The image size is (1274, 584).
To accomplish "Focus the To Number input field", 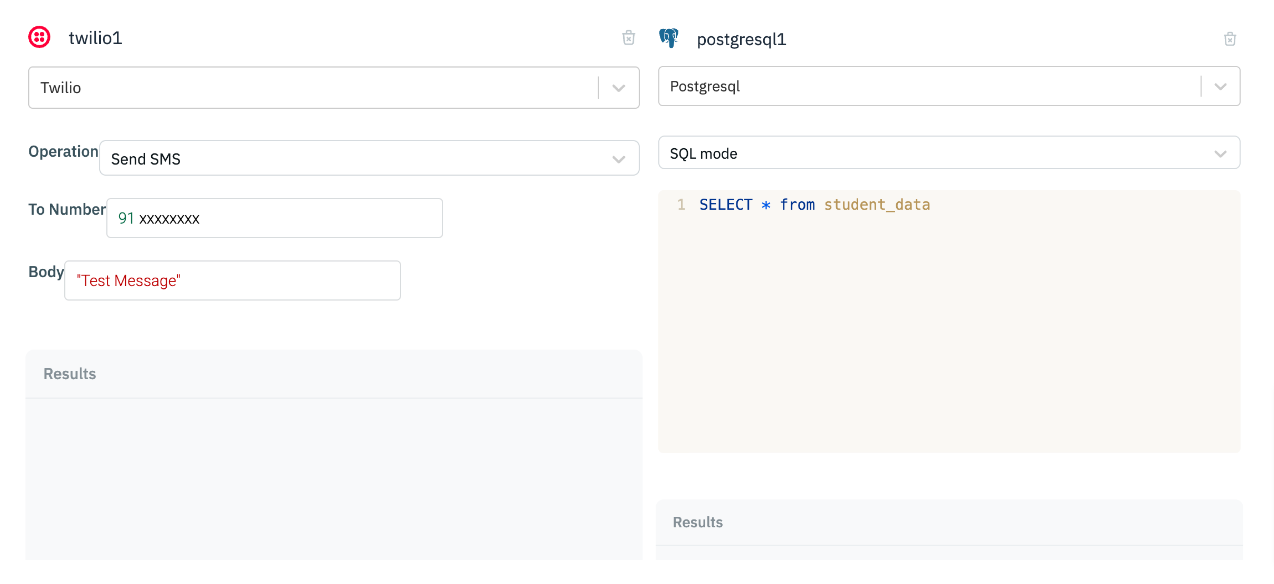I will point(274,218).
